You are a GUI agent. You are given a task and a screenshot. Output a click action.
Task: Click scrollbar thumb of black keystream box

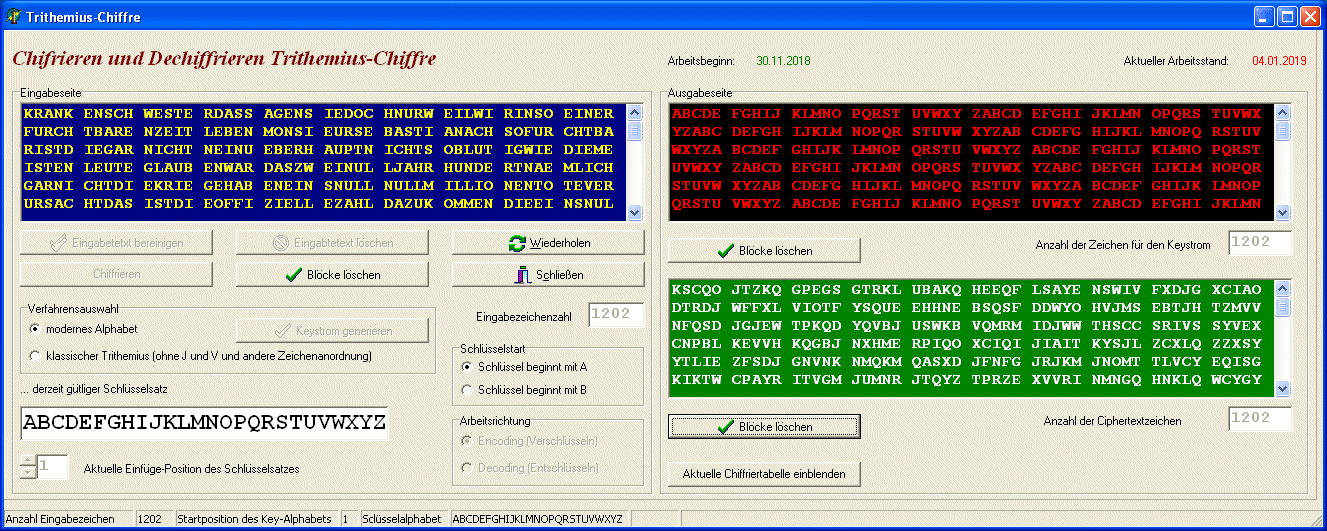tap(1283, 130)
